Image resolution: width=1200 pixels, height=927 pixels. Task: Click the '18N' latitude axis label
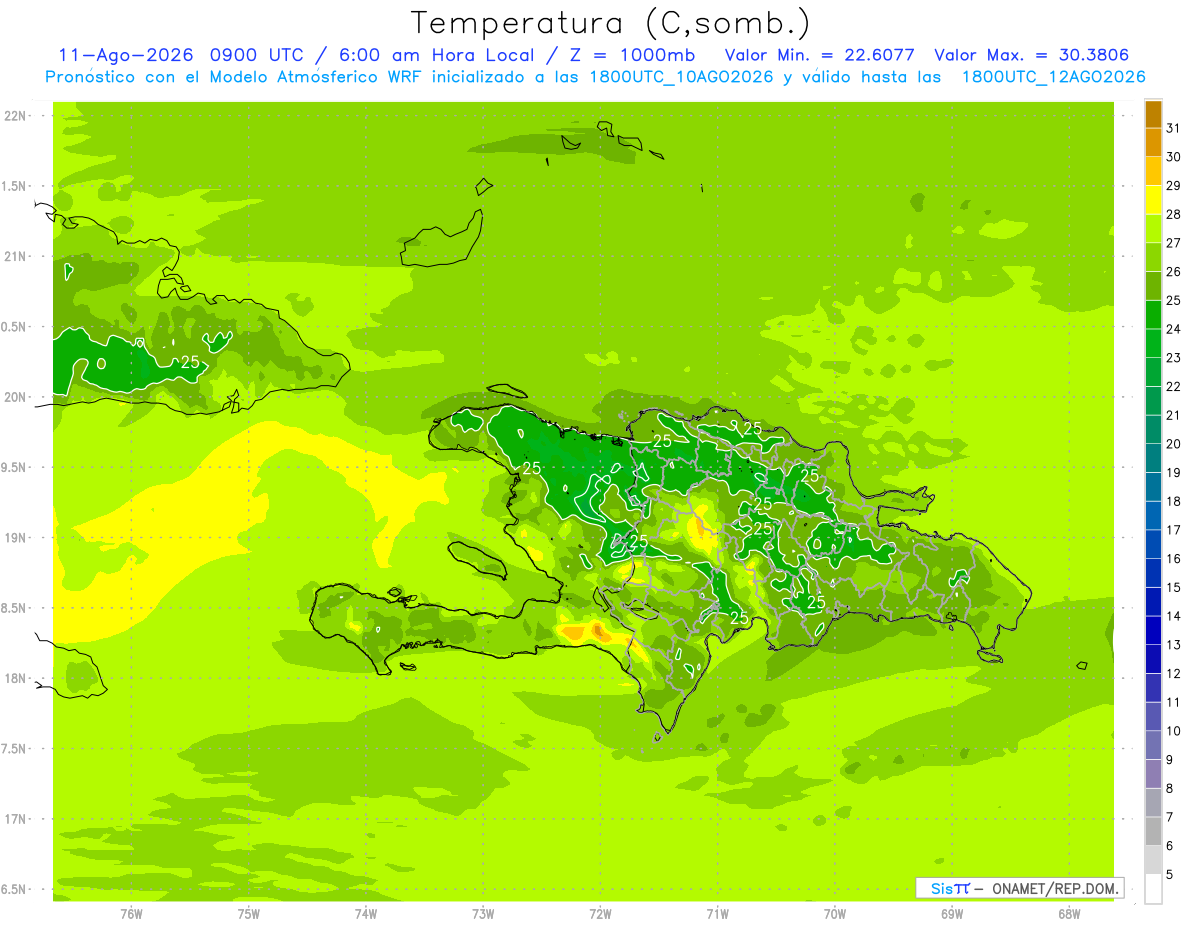coord(16,678)
